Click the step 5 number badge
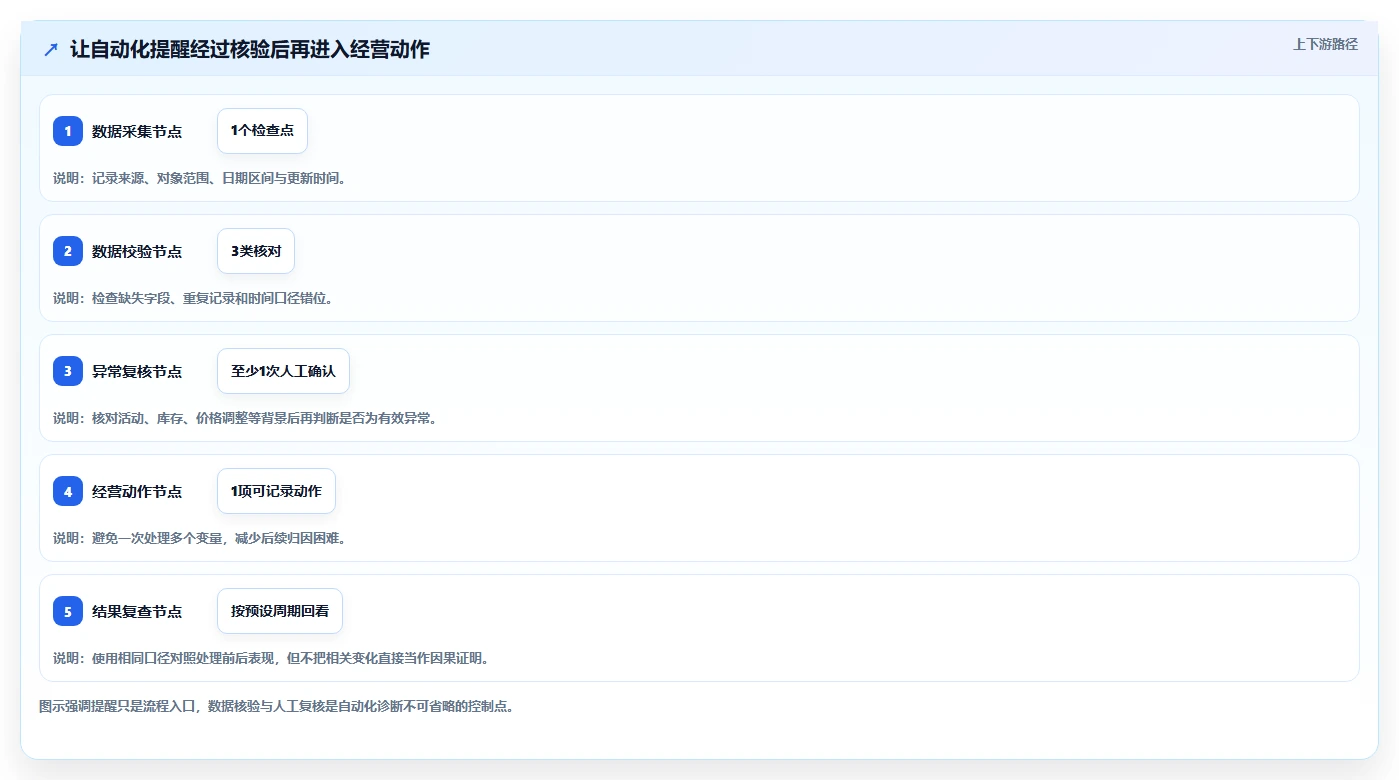Viewport: 1399px width, 780px height. click(68, 611)
